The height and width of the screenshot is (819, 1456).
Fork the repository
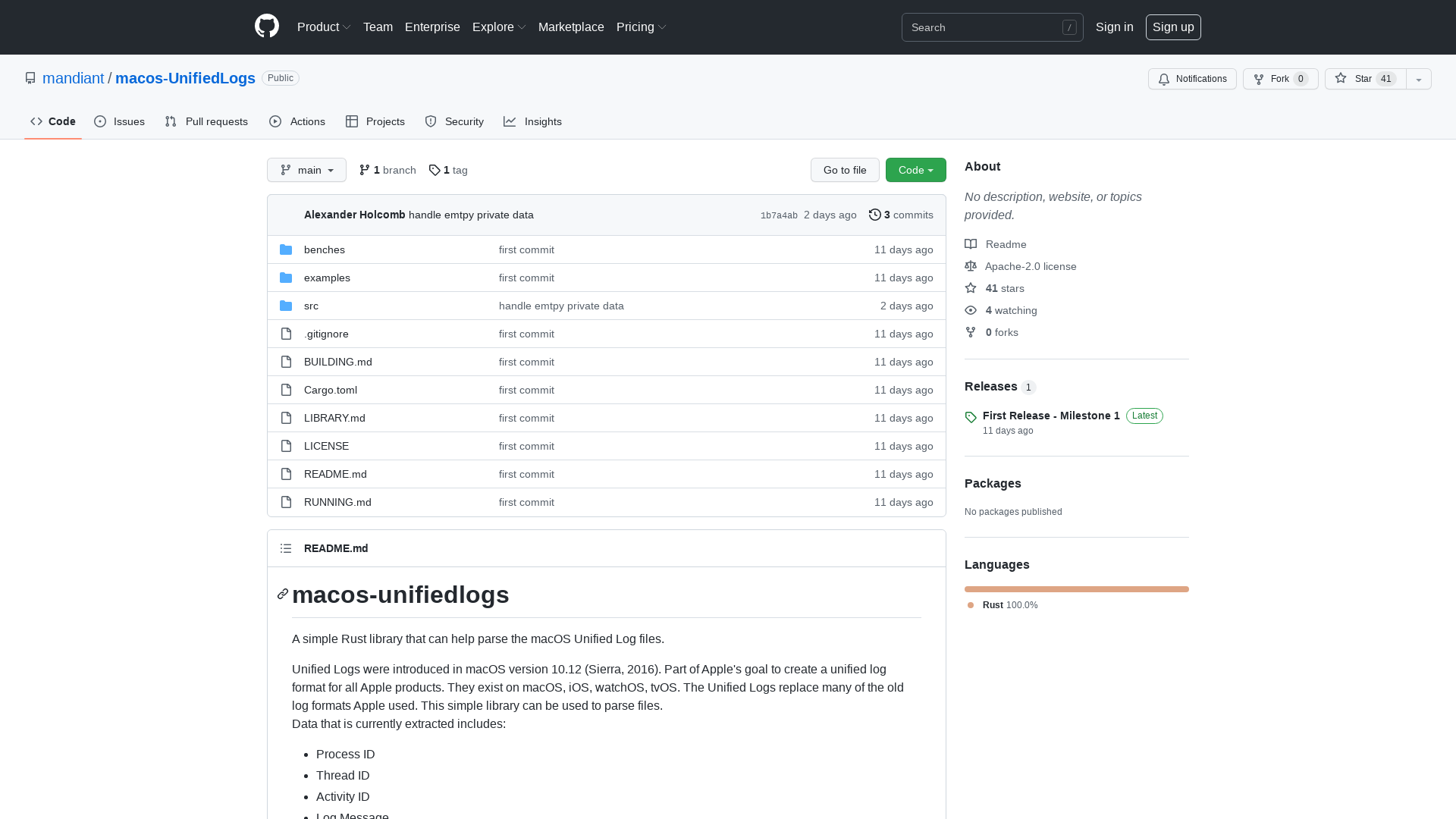click(x=1280, y=79)
